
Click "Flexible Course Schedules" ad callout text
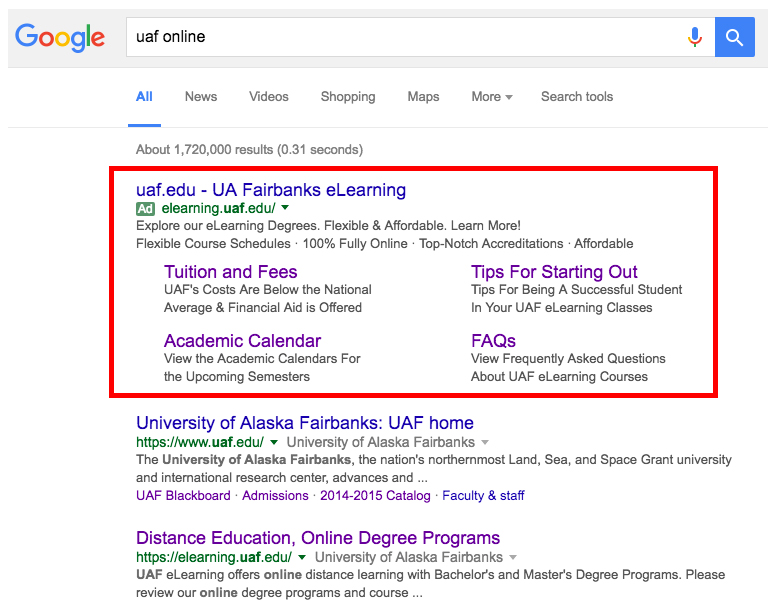tap(213, 244)
